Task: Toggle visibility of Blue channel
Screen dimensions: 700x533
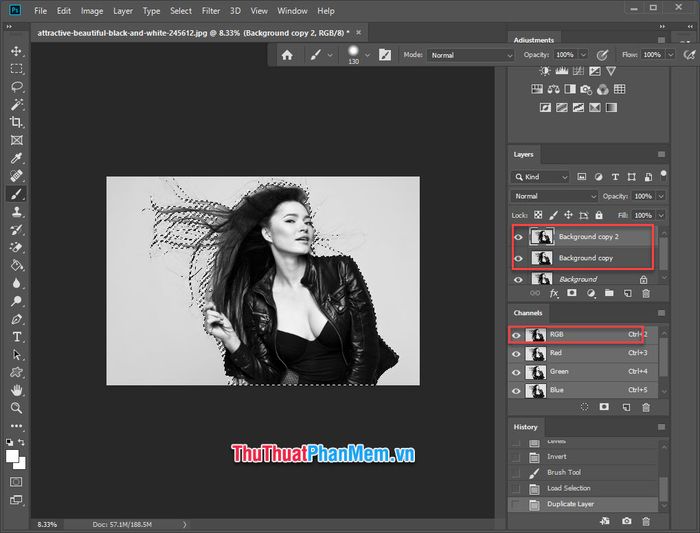Action: tap(516, 391)
